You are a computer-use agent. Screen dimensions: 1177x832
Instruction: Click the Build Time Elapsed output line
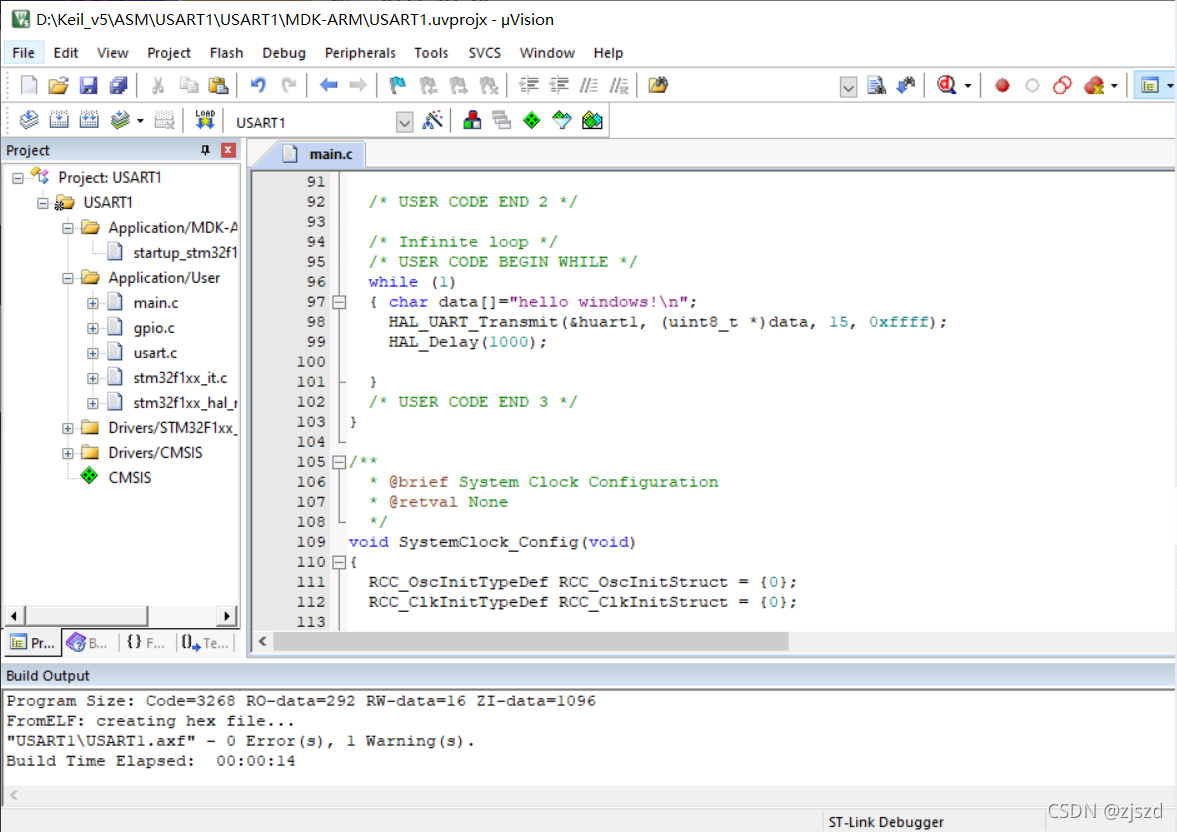(x=150, y=761)
